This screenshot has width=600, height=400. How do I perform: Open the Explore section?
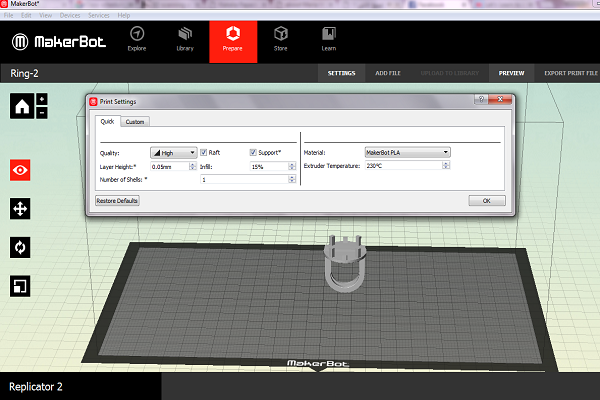tap(137, 39)
